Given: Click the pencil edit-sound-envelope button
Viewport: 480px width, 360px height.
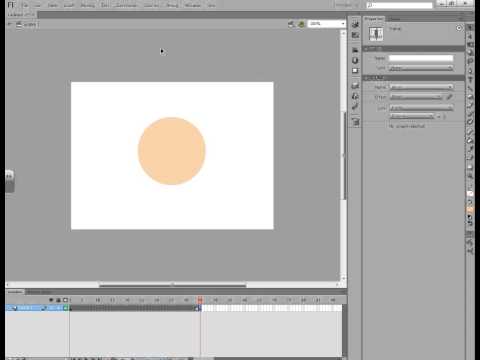Looking at the screenshot, I should [x=449, y=97].
